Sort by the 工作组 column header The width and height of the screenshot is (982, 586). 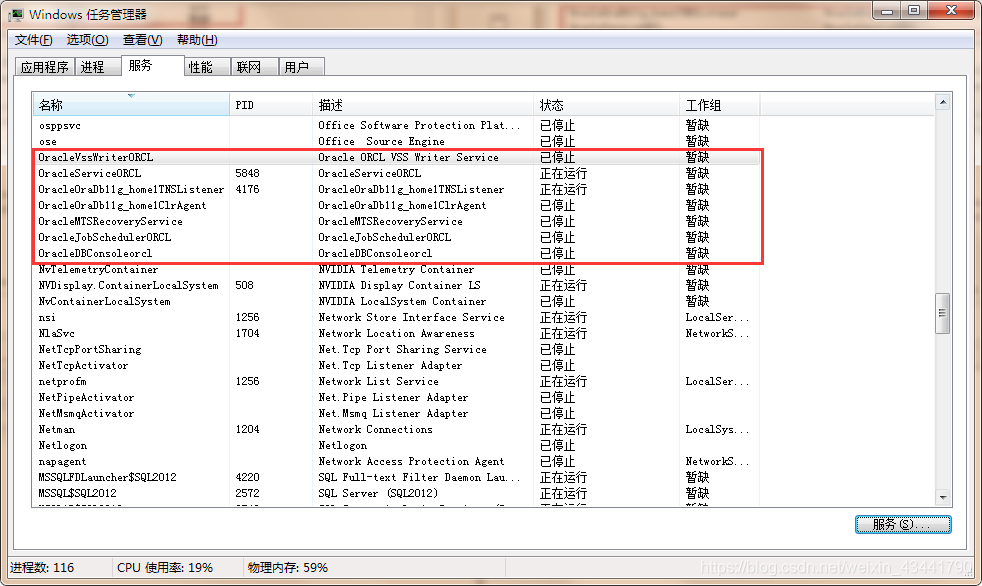[x=720, y=105]
